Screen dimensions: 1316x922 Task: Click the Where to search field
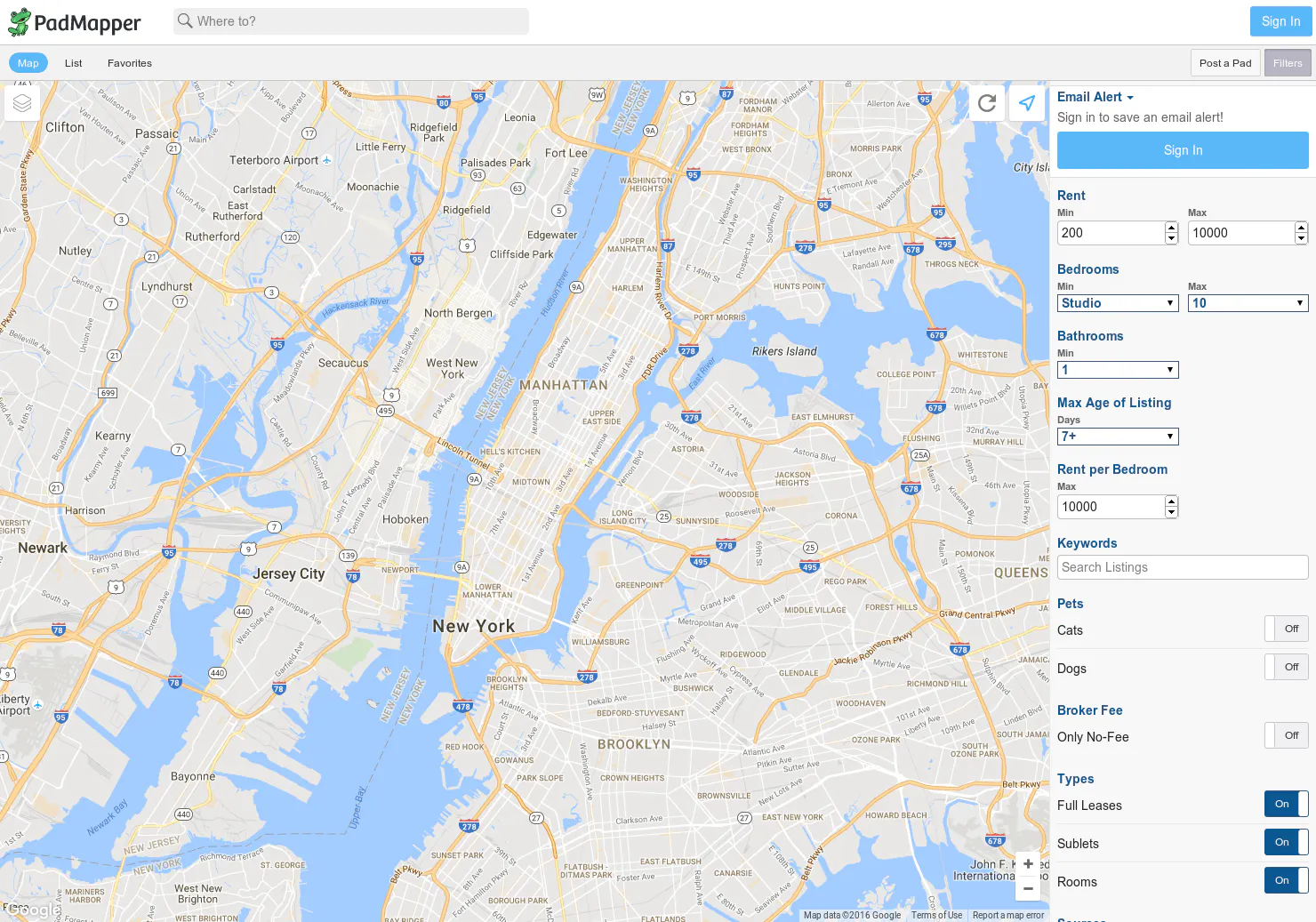click(351, 21)
